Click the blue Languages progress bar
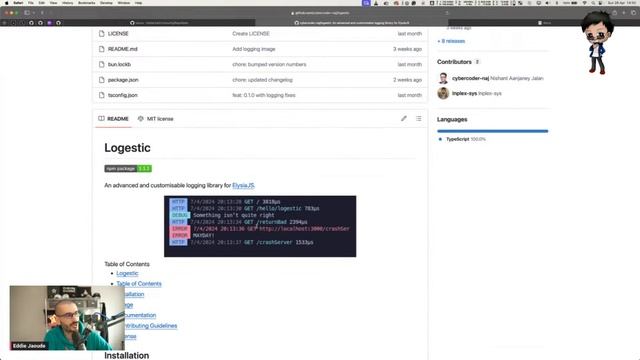Image resolution: width=640 pixels, height=360 pixels. point(493,131)
